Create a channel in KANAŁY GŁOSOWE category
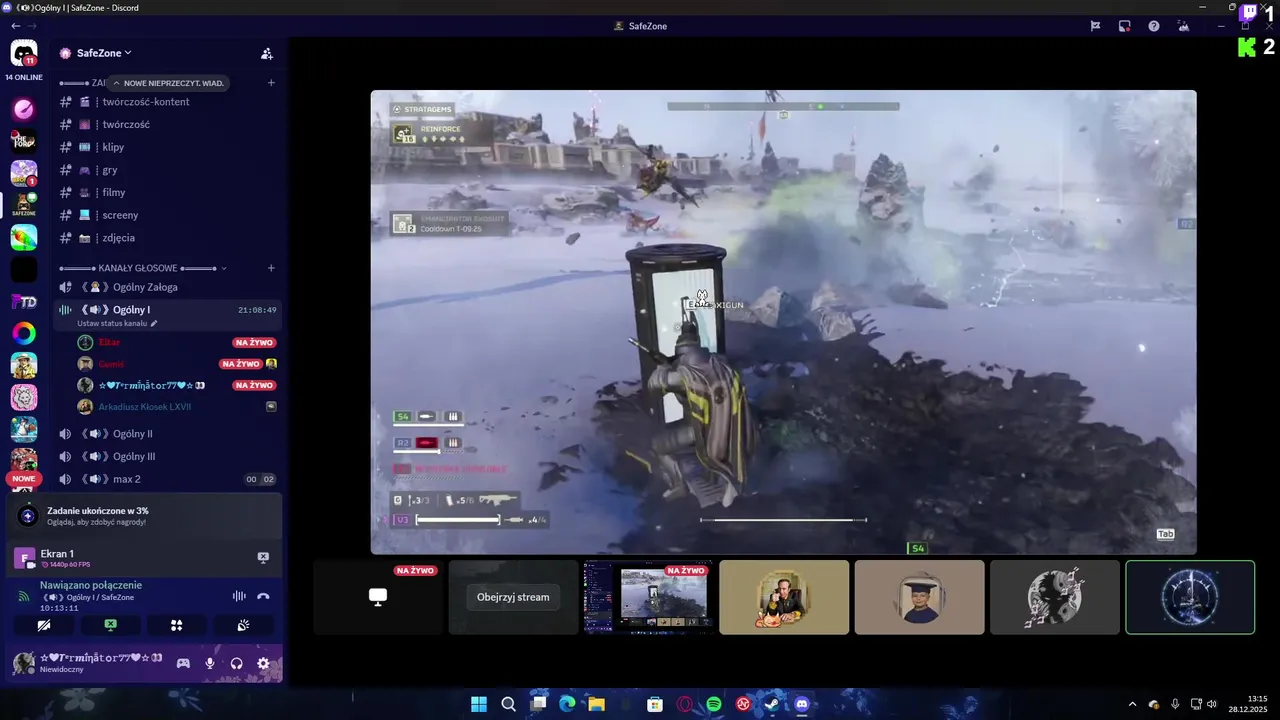 pos(271,268)
